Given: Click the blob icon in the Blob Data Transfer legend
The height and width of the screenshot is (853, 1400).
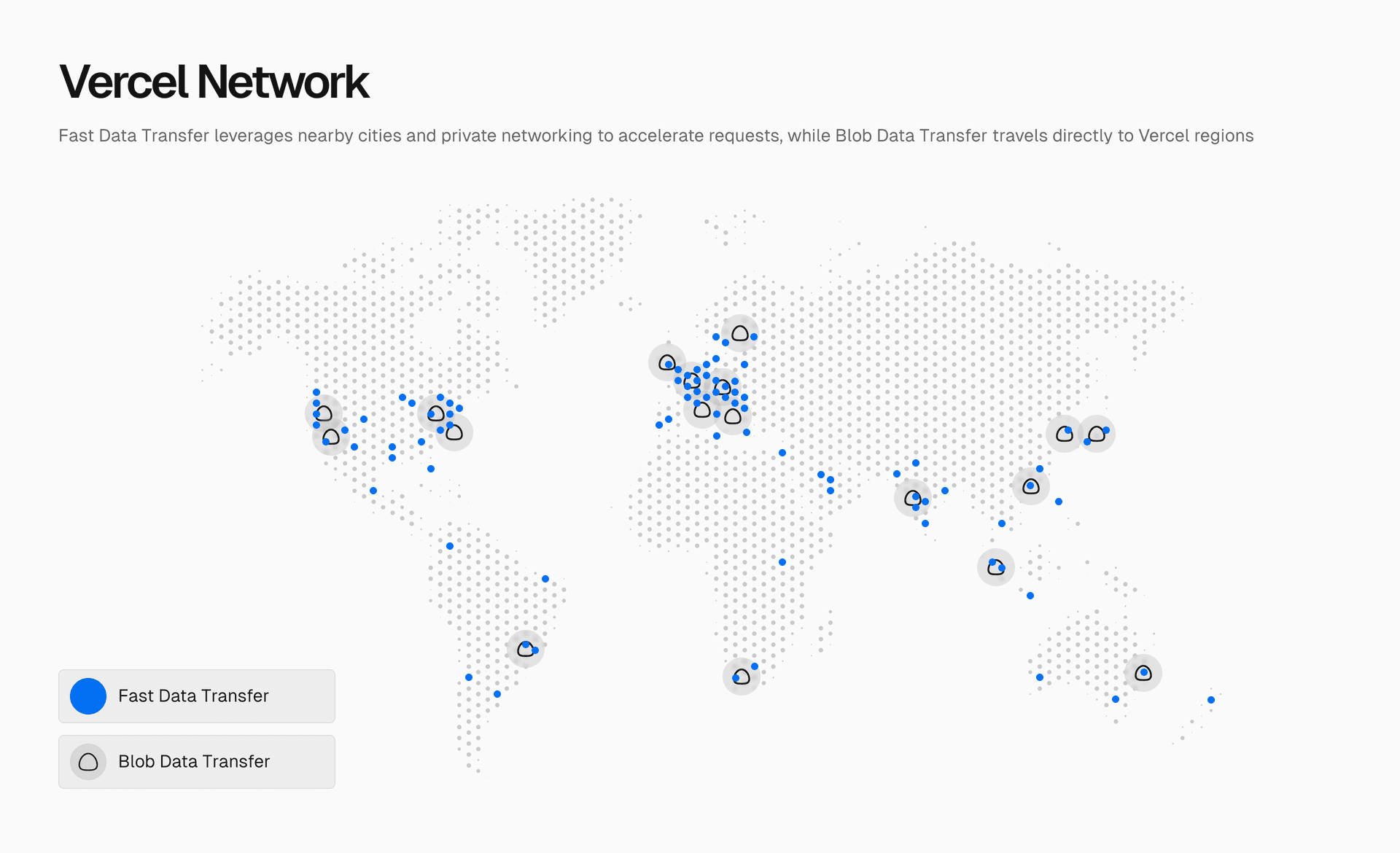Looking at the screenshot, I should [x=88, y=762].
